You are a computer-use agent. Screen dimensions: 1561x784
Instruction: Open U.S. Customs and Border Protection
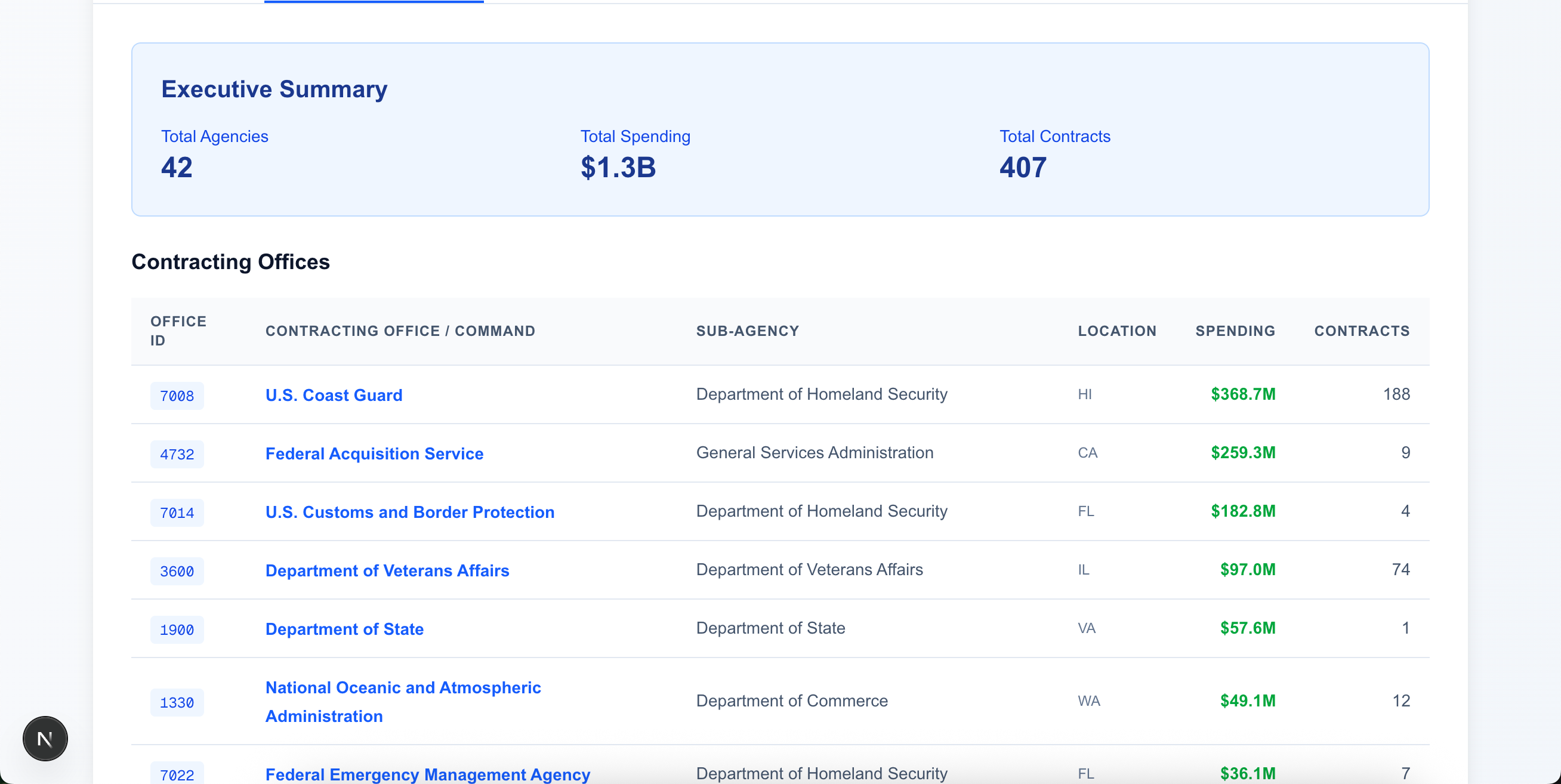pos(409,512)
